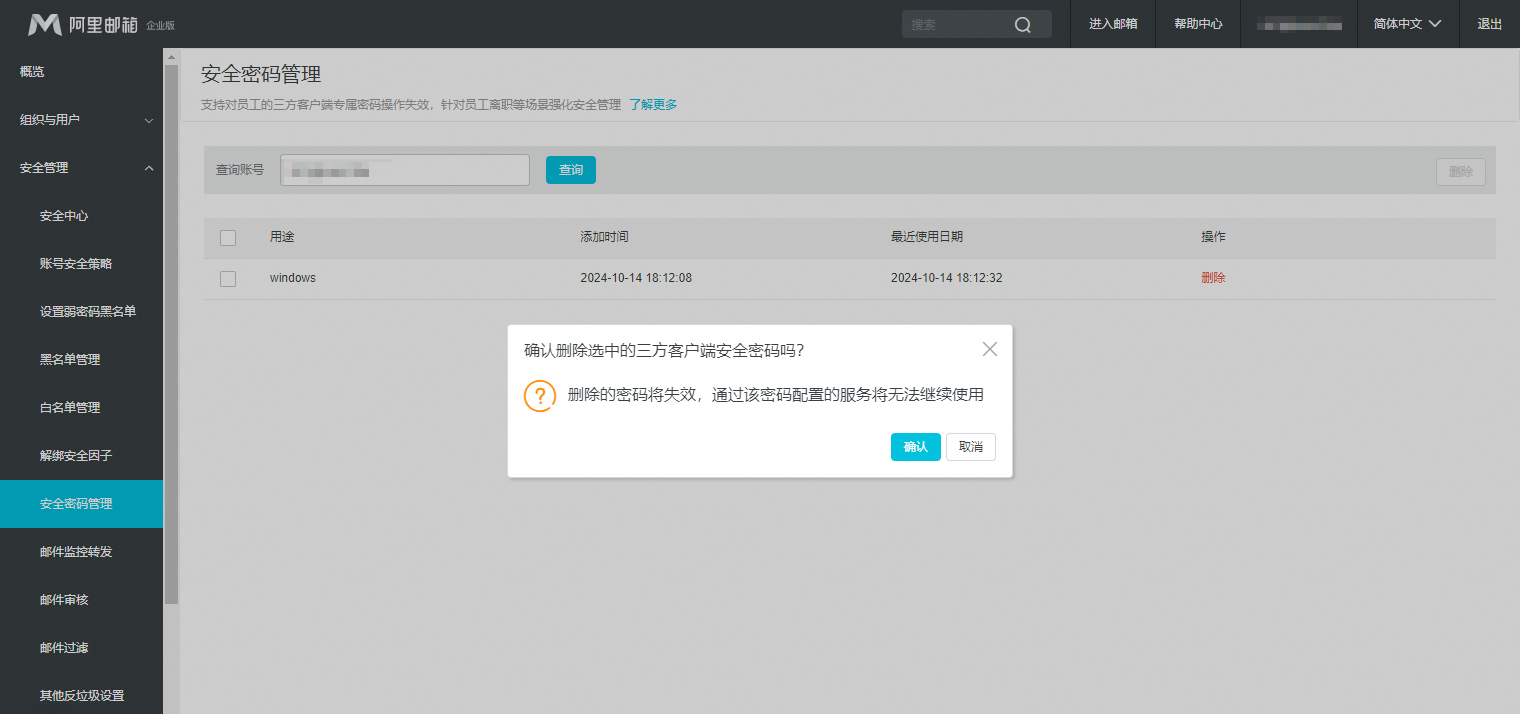Close the delete confirmation dialog with X
Image resolution: width=1520 pixels, height=714 pixels.
click(x=989, y=349)
